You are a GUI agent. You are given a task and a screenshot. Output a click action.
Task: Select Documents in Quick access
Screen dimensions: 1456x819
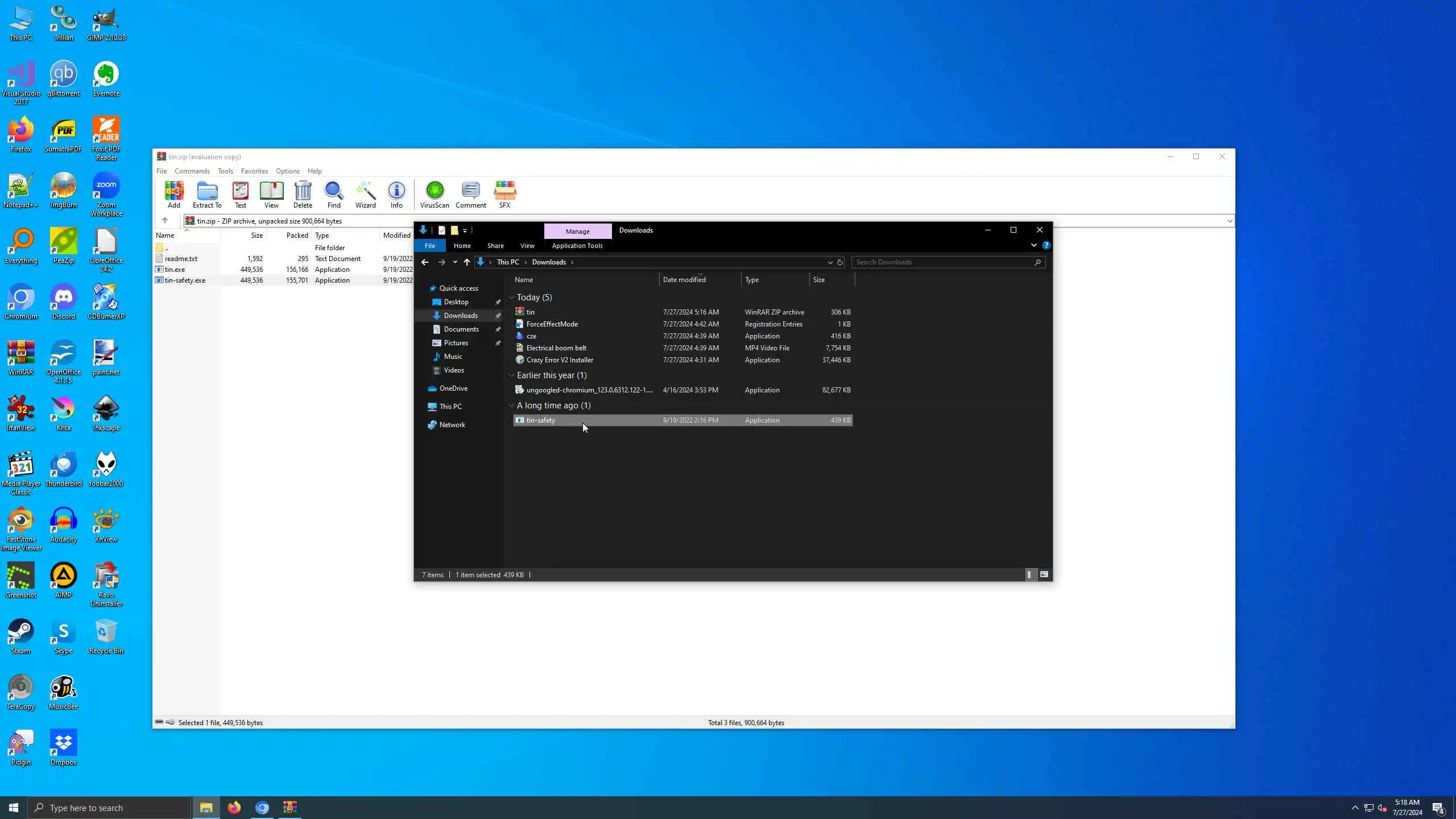(461, 329)
